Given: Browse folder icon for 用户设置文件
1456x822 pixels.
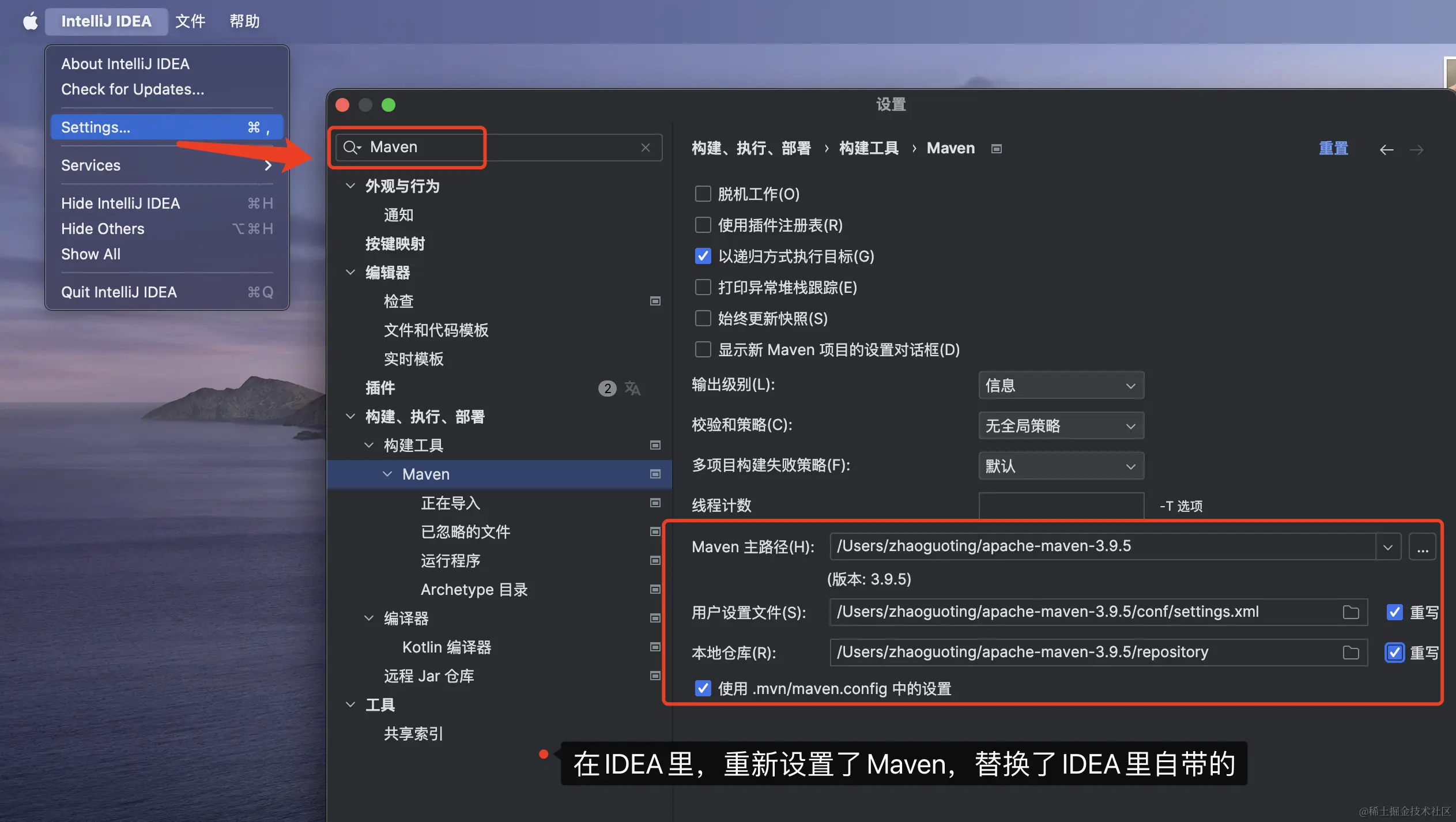Looking at the screenshot, I should click(1351, 612).
